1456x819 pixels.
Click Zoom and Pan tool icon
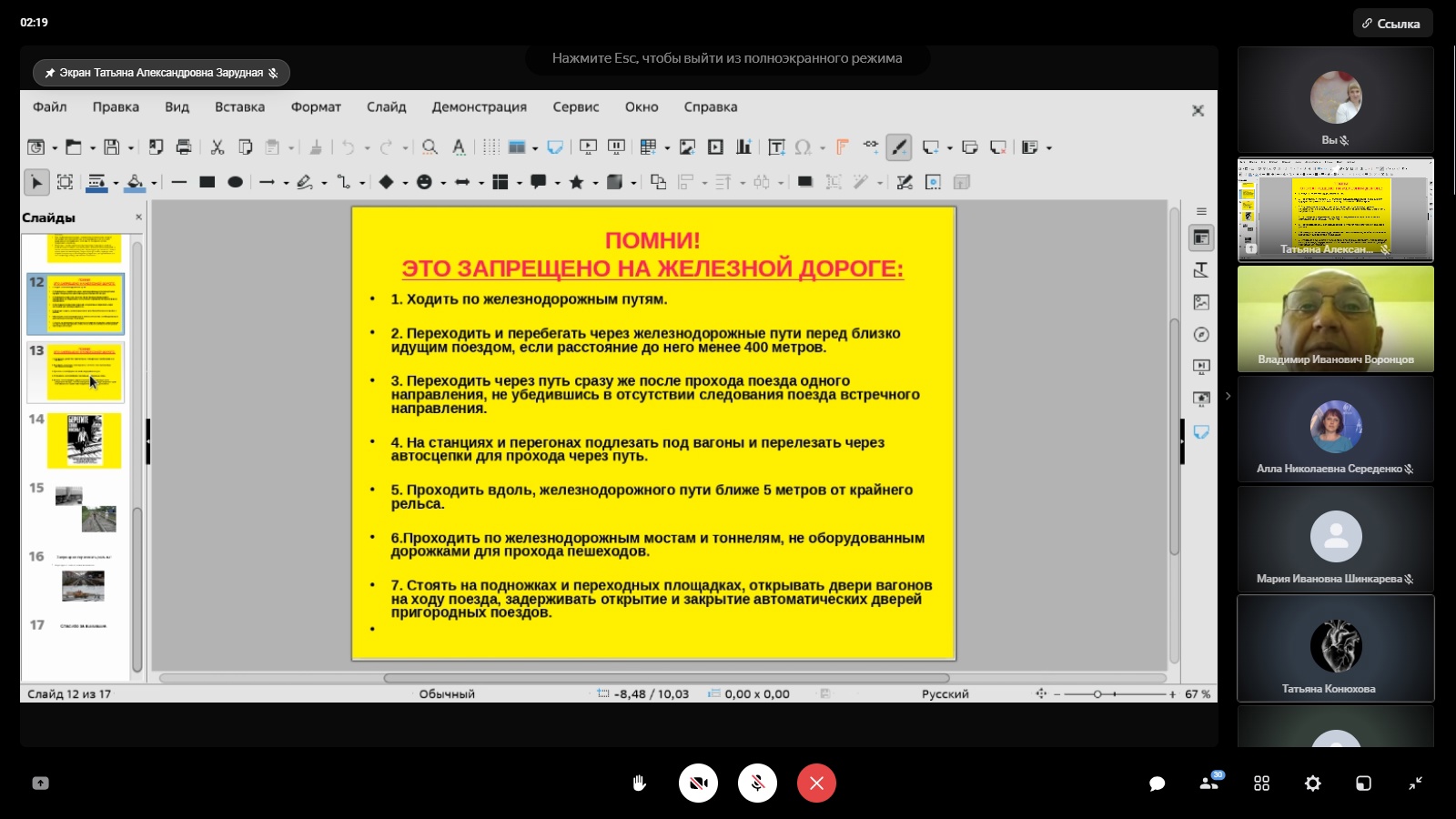click(65, 182)
